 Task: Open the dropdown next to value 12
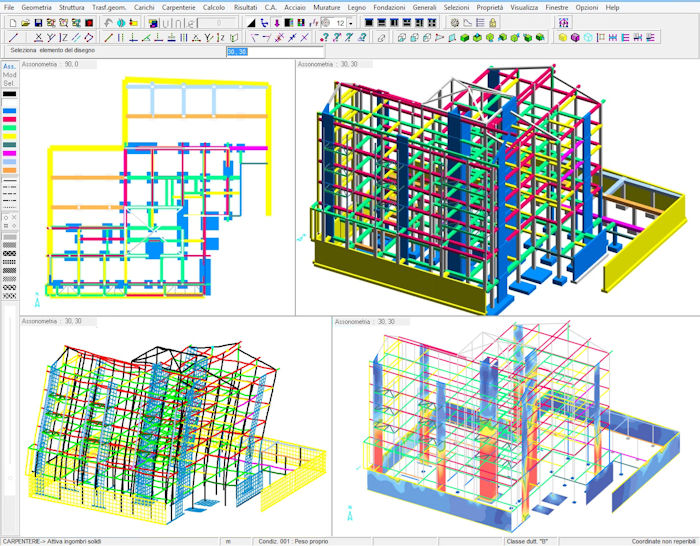[x=352, y=22]
